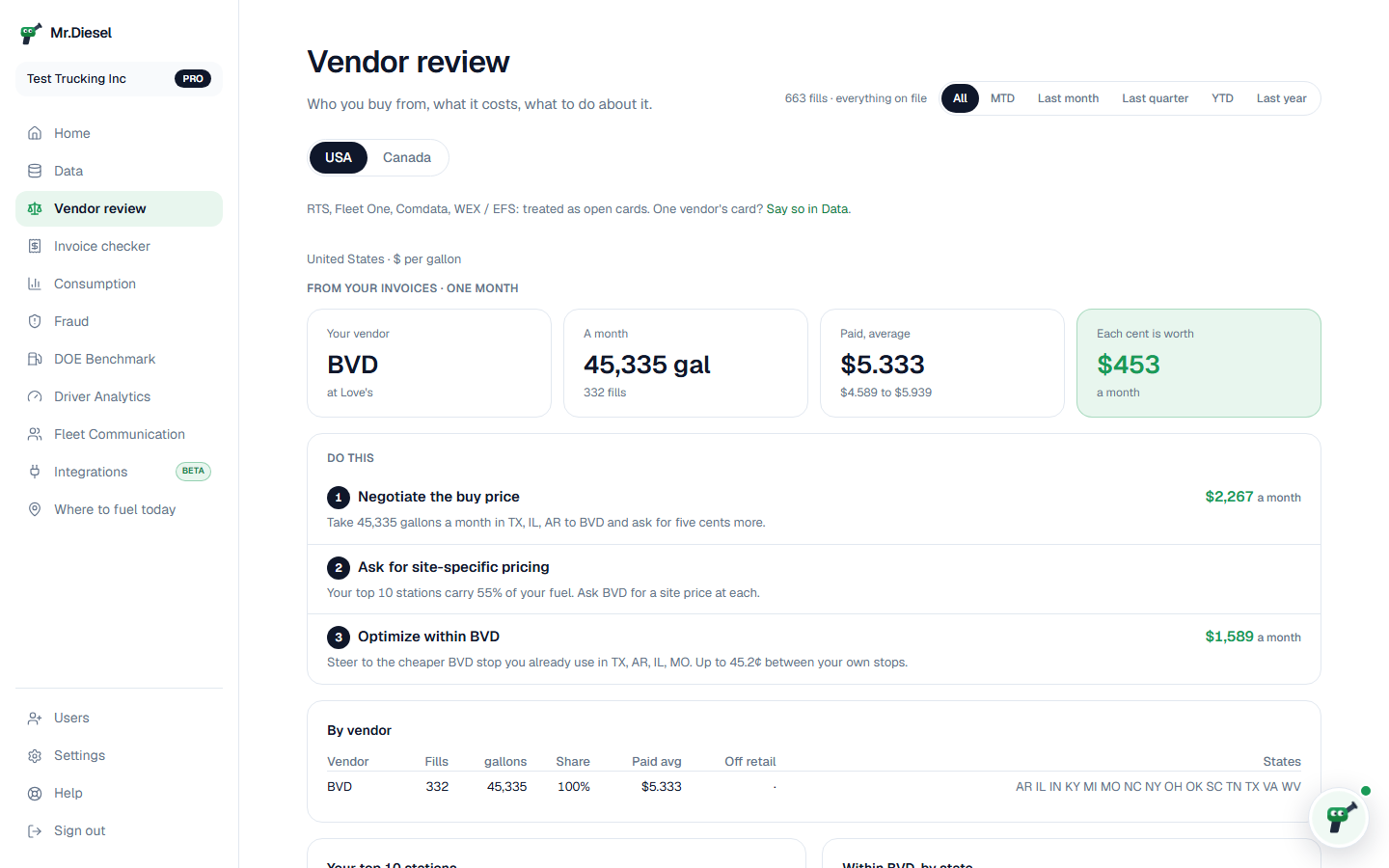
Task: Select the USA country toggle
Action: tap(339, 157)
